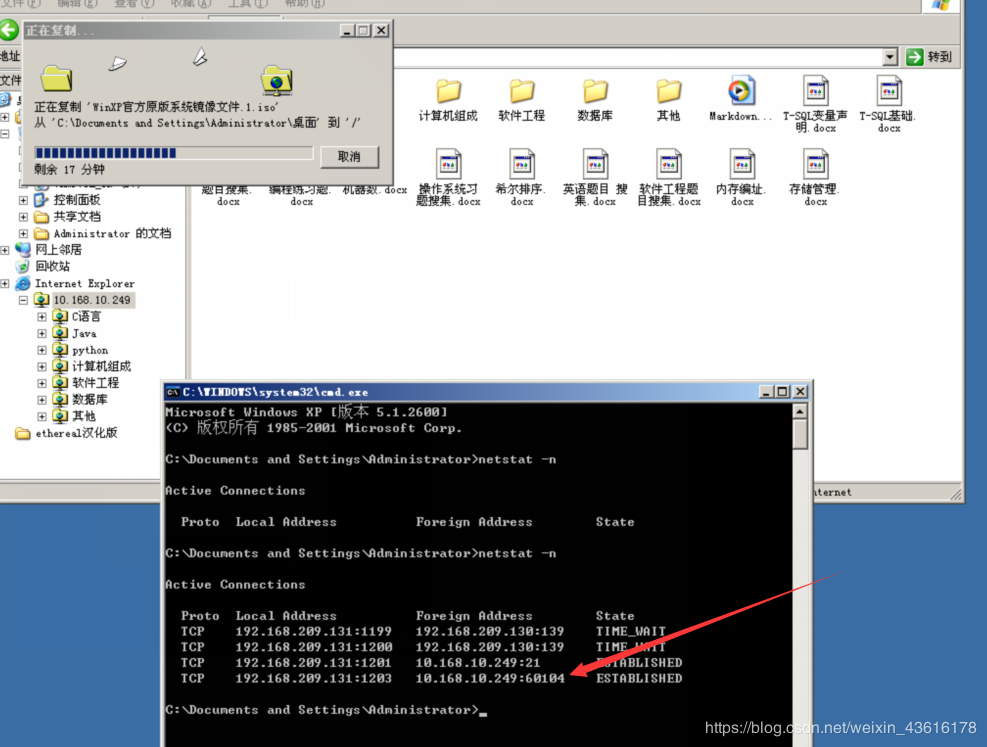Minimize the 正在复制 dialog
This screenshot has width=987, height=747.
[x=347, y=30]
